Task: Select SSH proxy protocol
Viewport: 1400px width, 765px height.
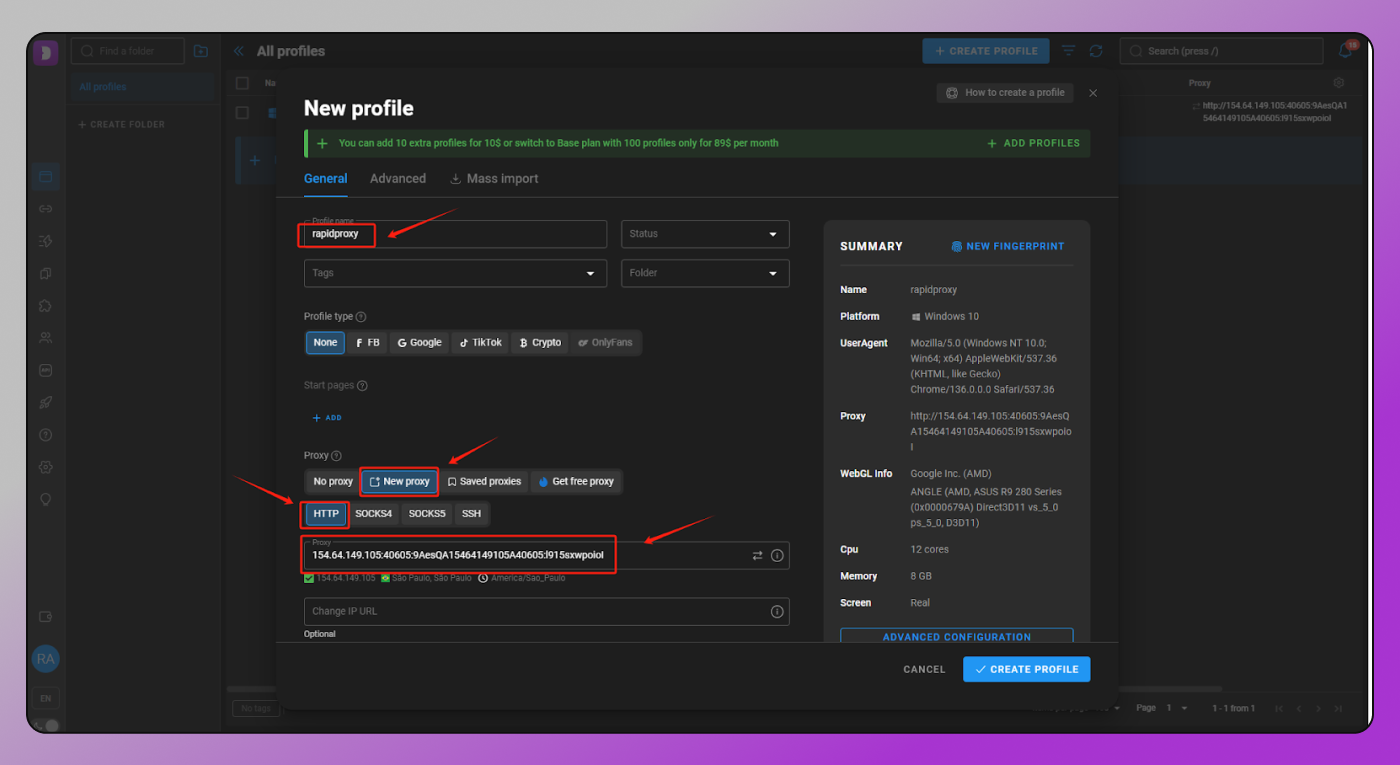Action: tap(471, 514)
